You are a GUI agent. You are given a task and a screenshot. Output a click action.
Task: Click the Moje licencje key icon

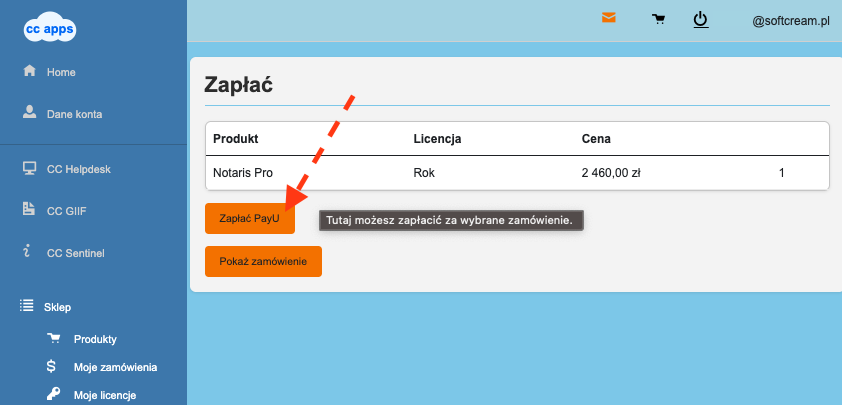tap(53, 395)
